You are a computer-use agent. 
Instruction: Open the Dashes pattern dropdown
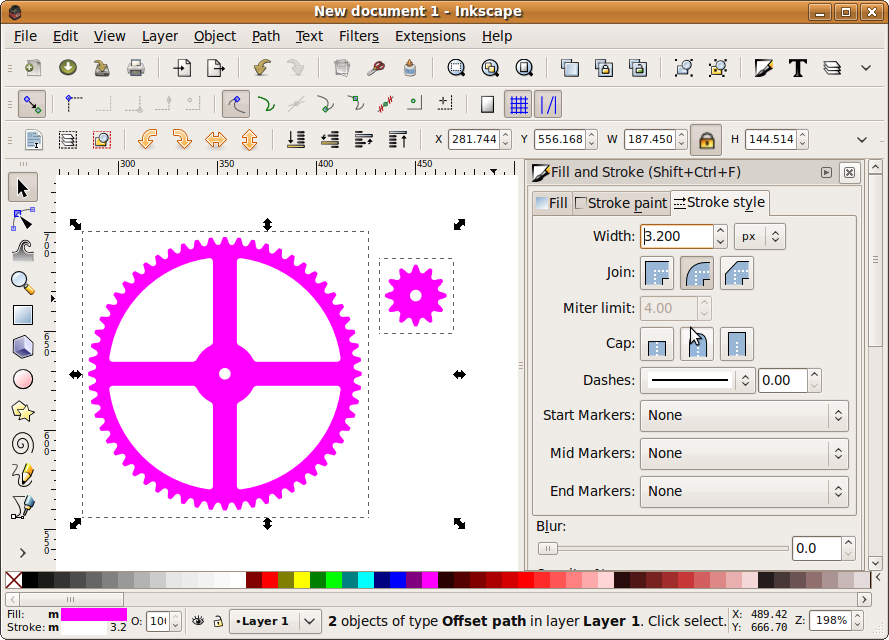click(x=697, y=380)
